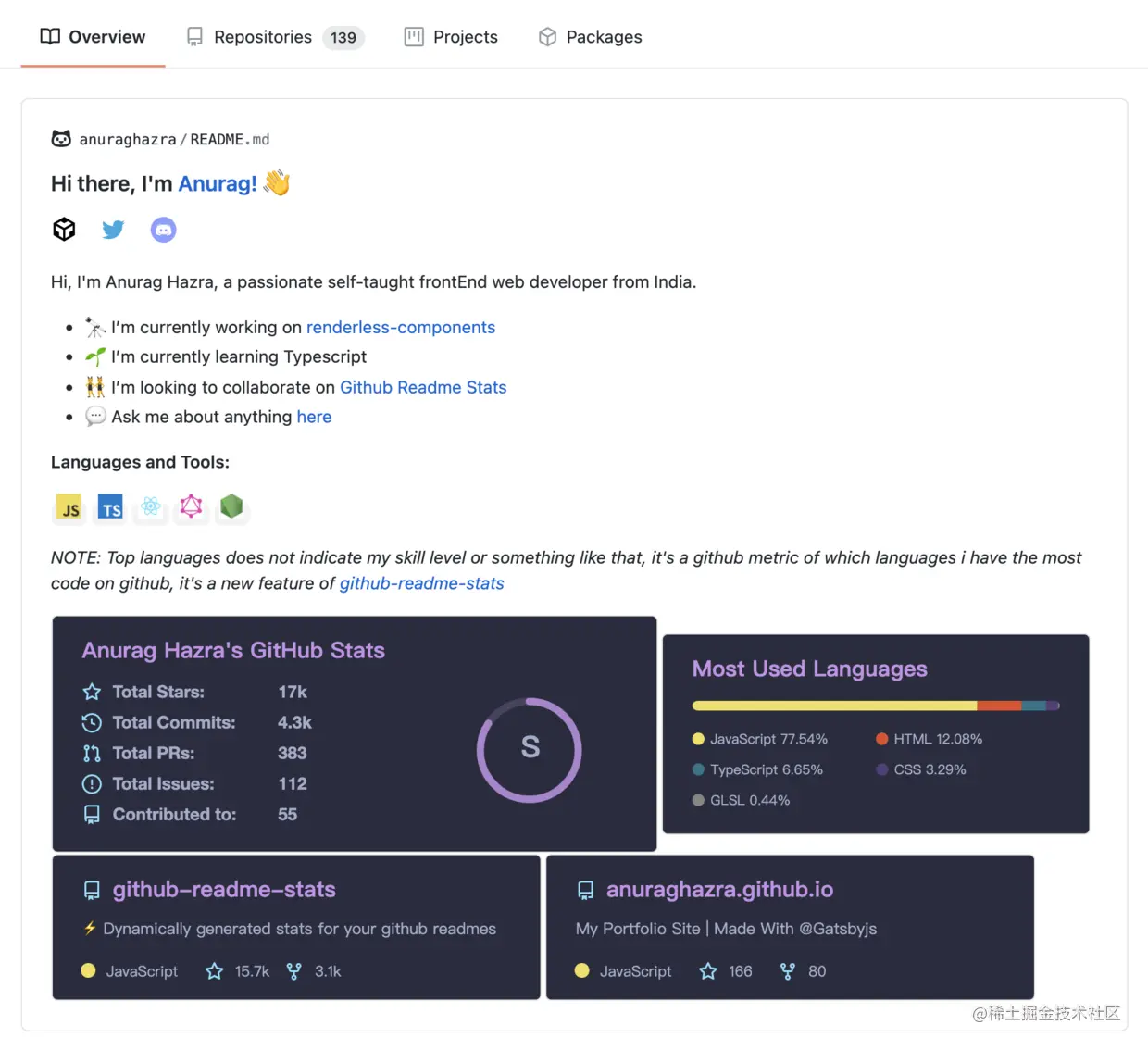This screenshot has width=1148, height=1050.
Task: Click the My Portfolio Site description text
Action: pyautogui.click(x=726, y=929)
